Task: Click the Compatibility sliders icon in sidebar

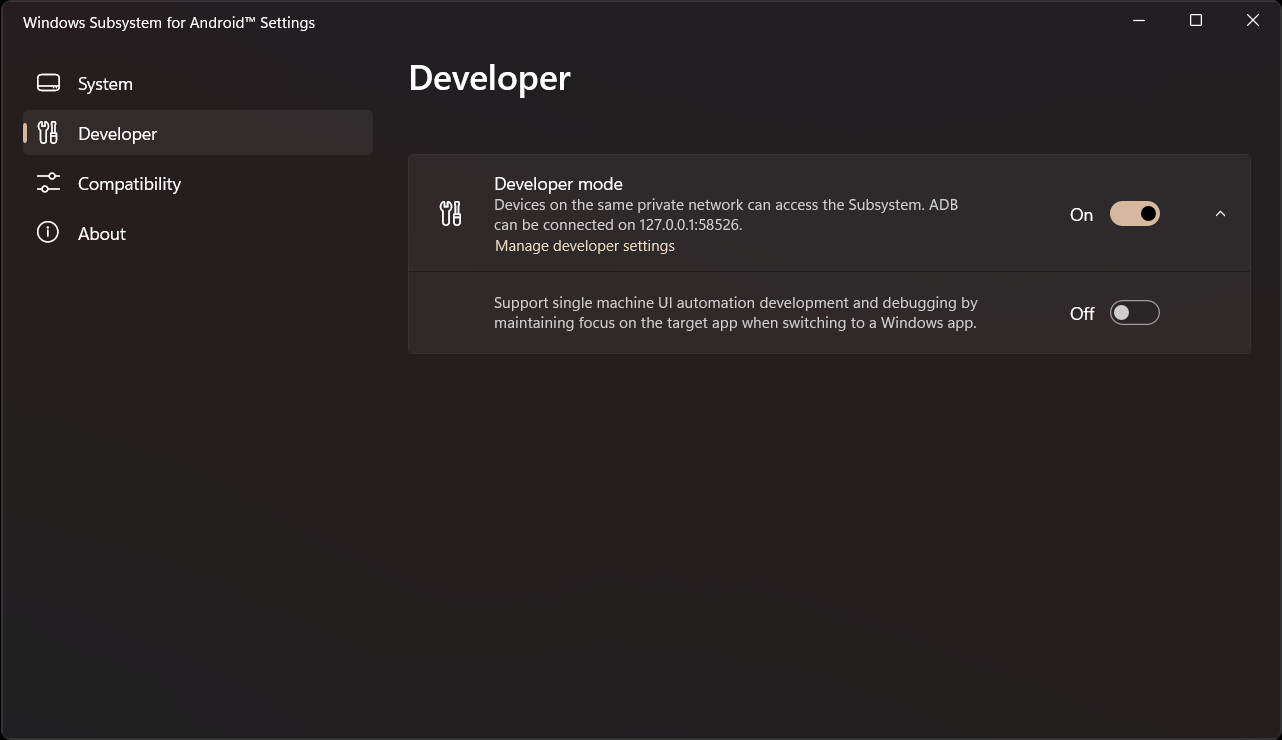Action: (48, 183)
